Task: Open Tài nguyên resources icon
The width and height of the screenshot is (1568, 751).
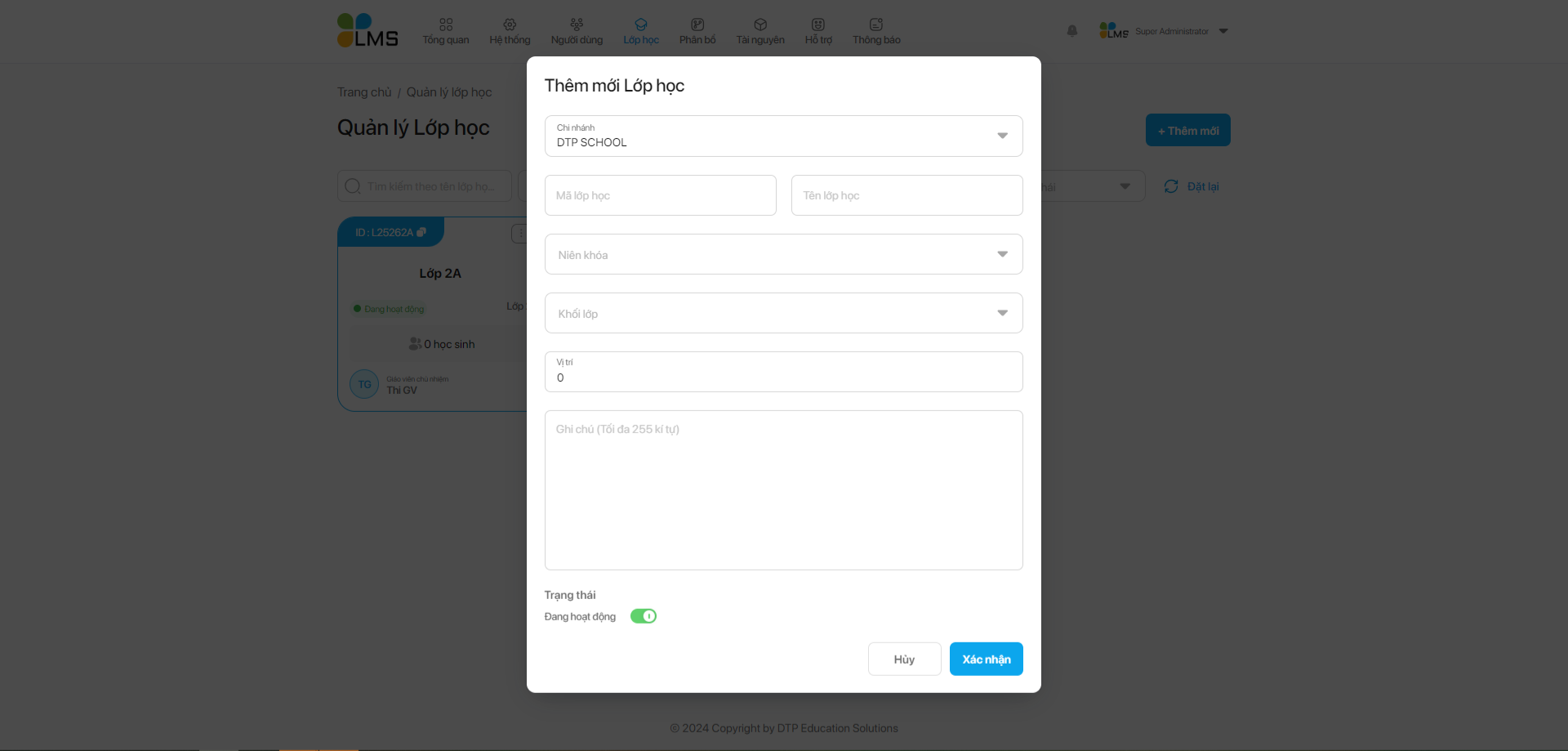Action: (x=760, y=25)
